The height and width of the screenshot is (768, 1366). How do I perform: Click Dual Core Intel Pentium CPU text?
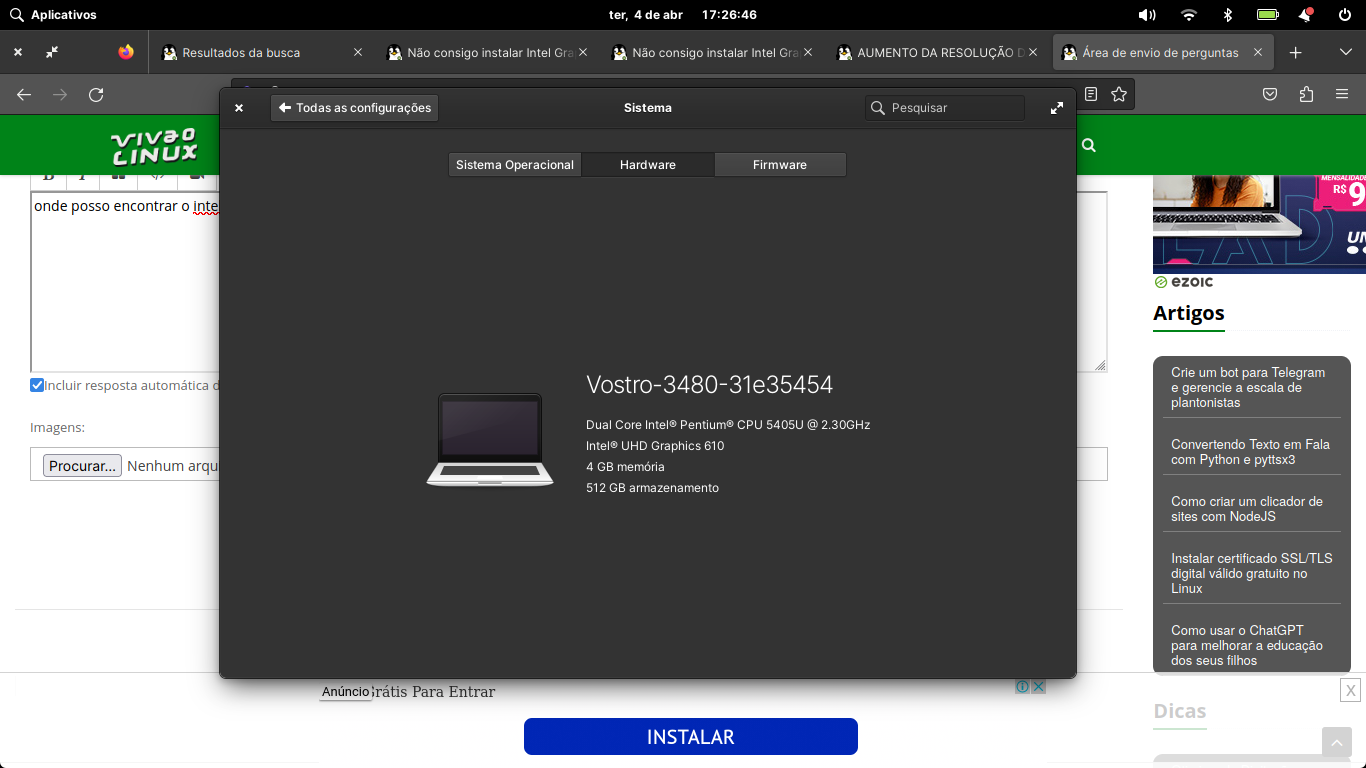tap(728, 425)
